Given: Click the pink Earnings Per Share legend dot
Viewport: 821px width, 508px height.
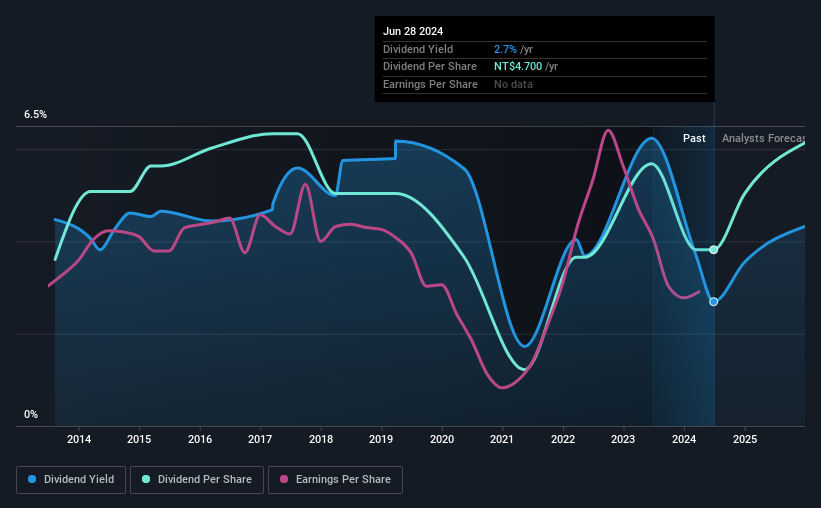Looking at the screenshot, I should [284, 479].
